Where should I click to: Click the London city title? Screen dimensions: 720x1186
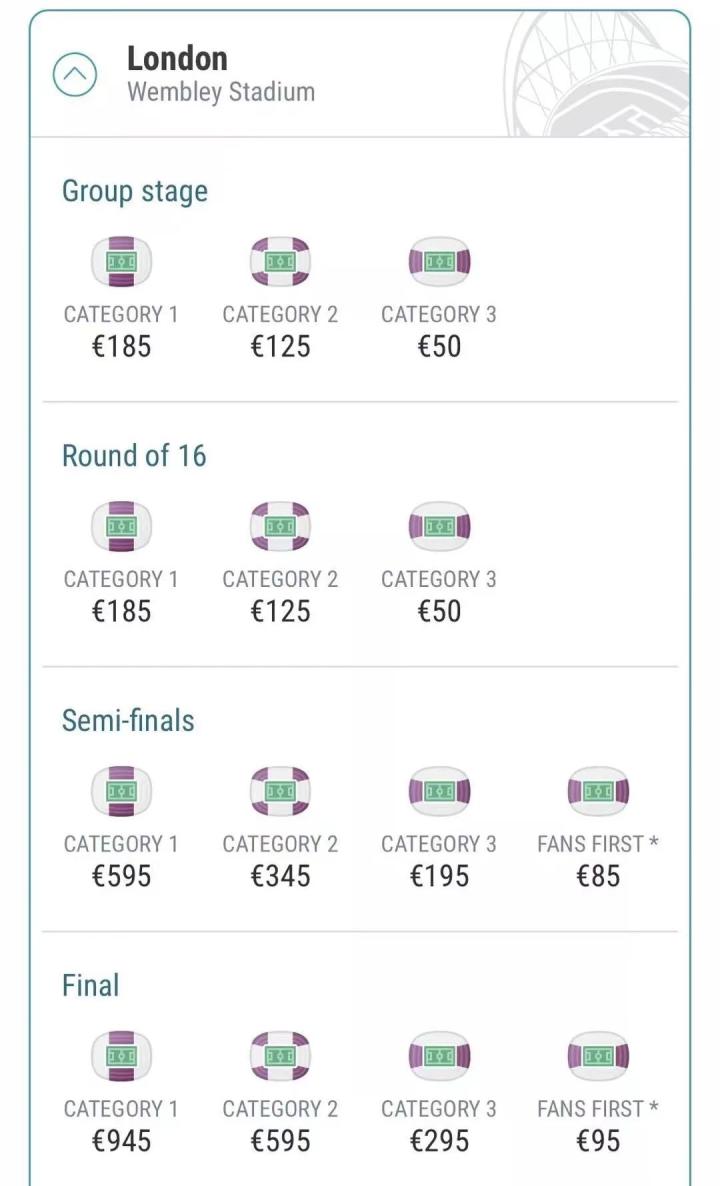[x=177, y=58]
